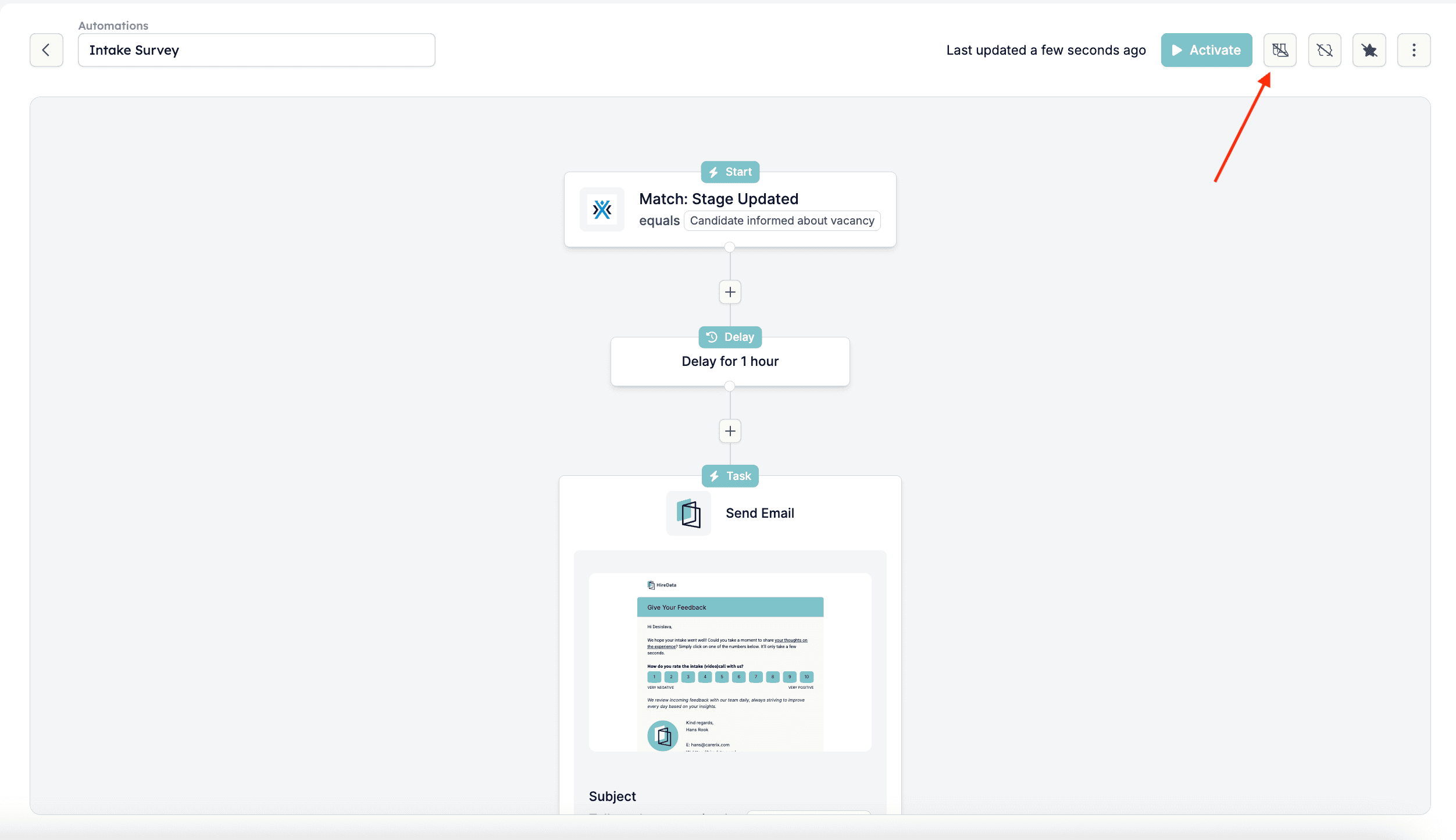Image resolution: width=1456 pixels, height=840 pixels.
Task: Click the Give Your Feedback email header
Action: (730, 607)
